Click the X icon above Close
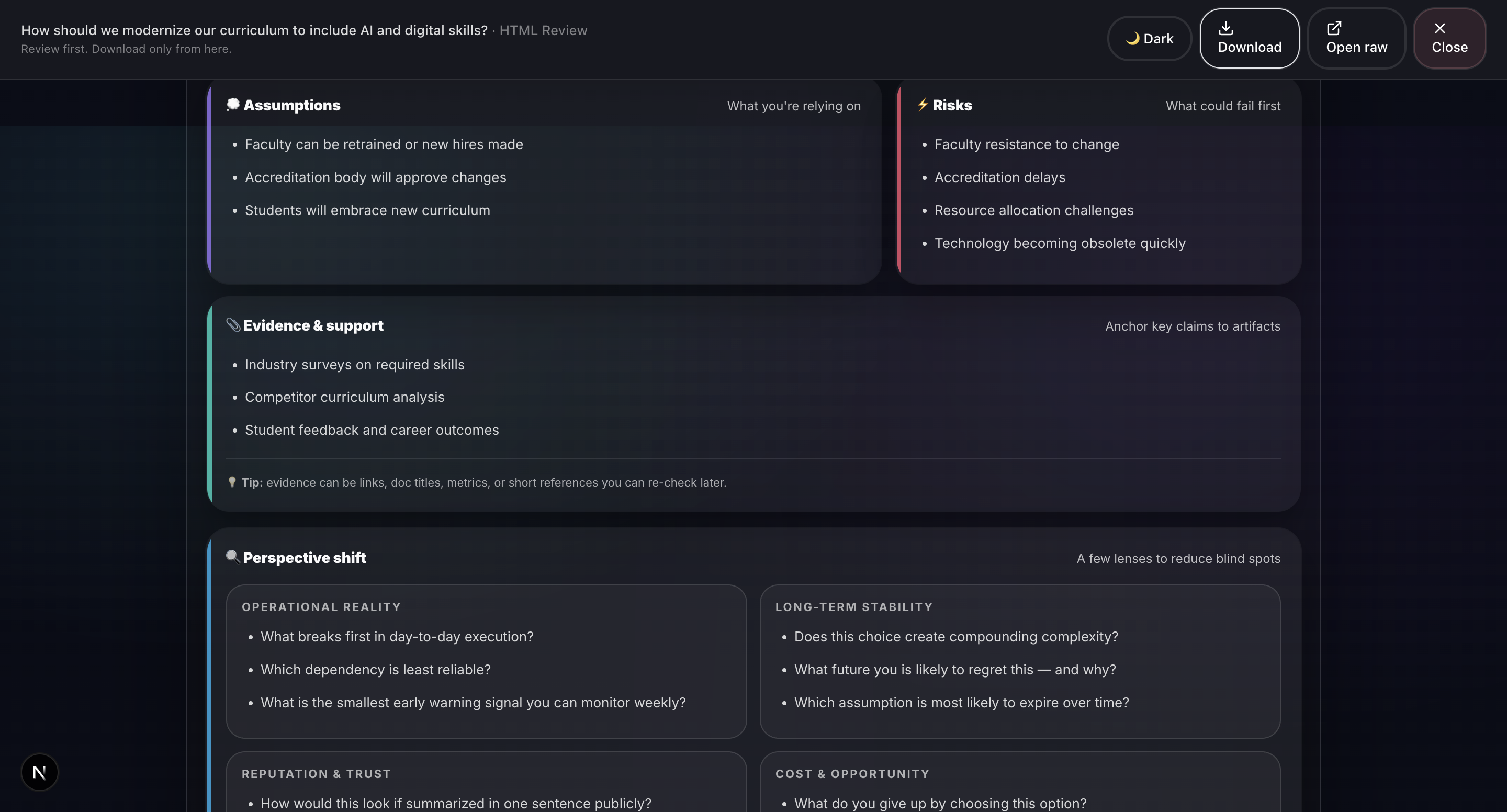 1439,28
